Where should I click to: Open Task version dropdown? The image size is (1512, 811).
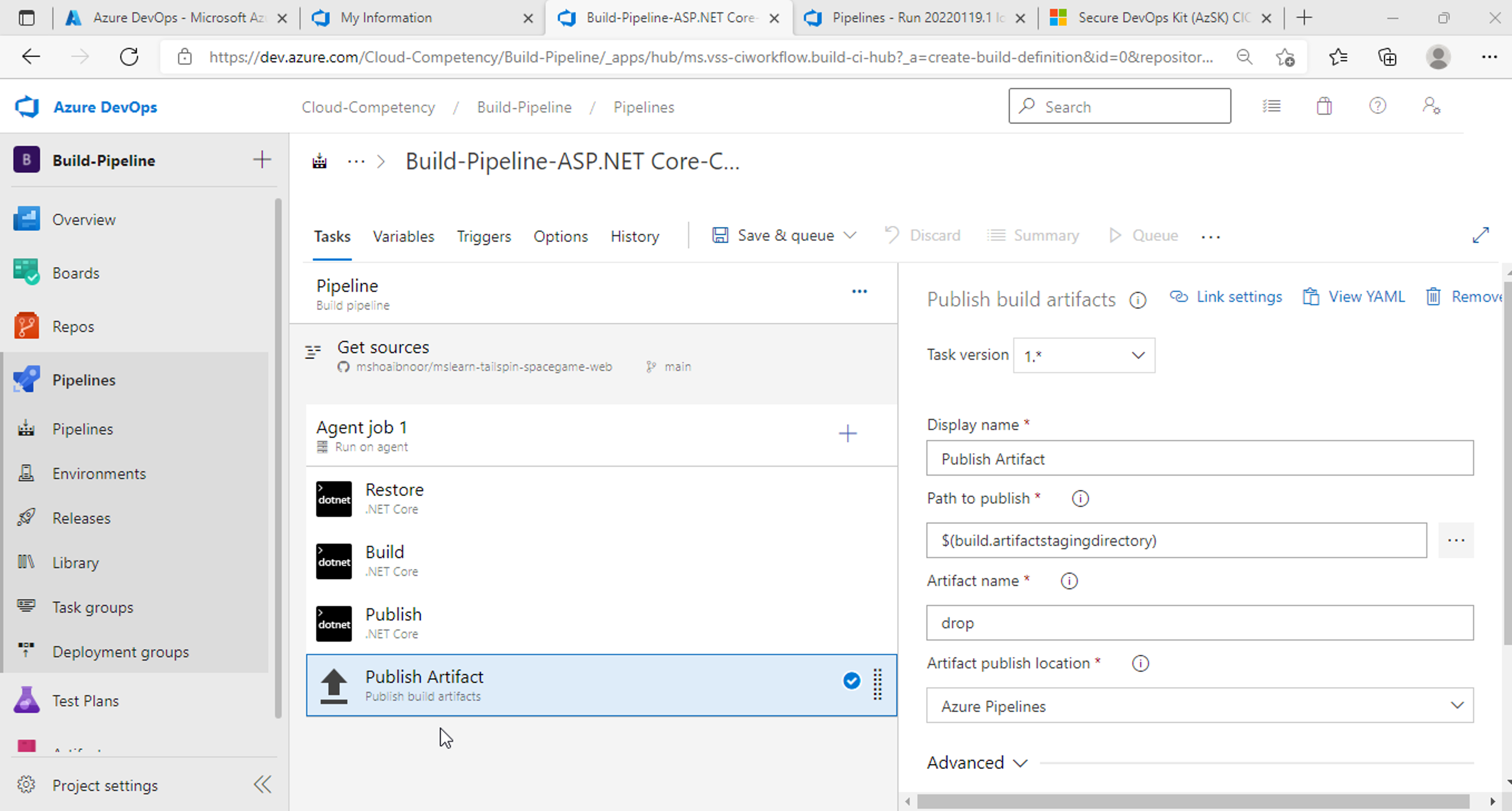coord(1084,355)
